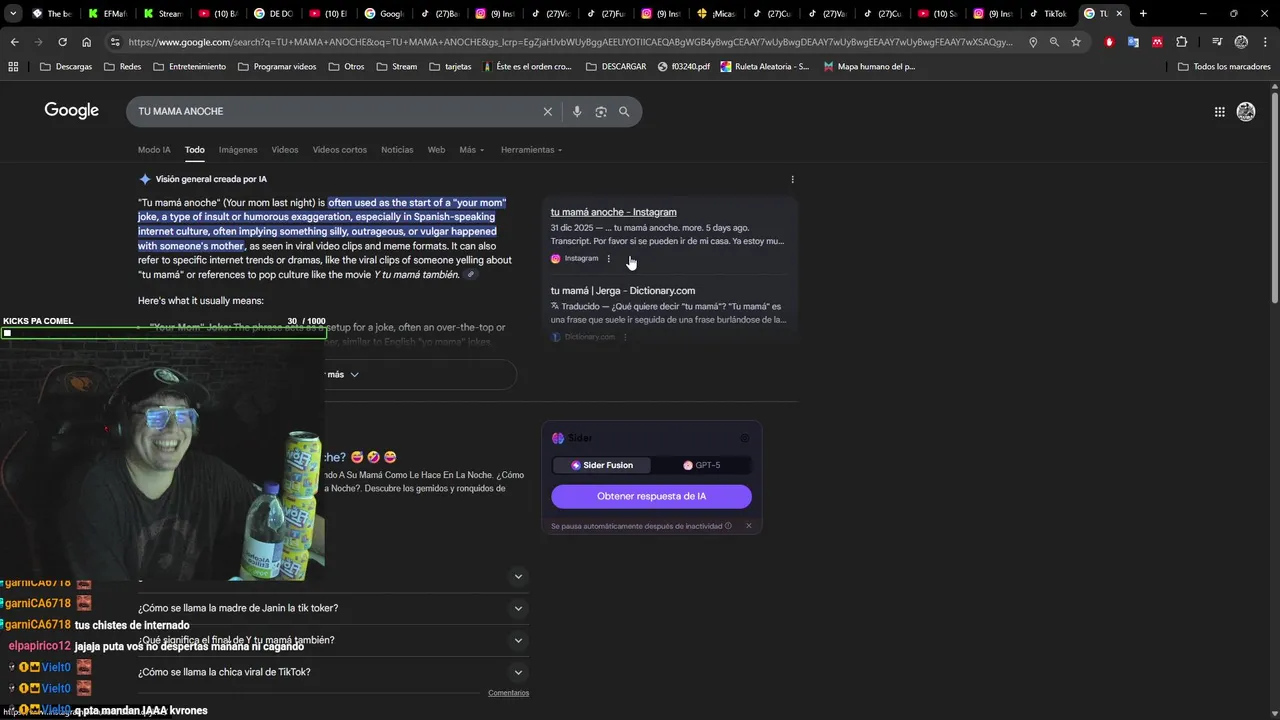Submit search with the magnifier icon
This screenshot has height=720, width=1280.
tap(624, 112)
